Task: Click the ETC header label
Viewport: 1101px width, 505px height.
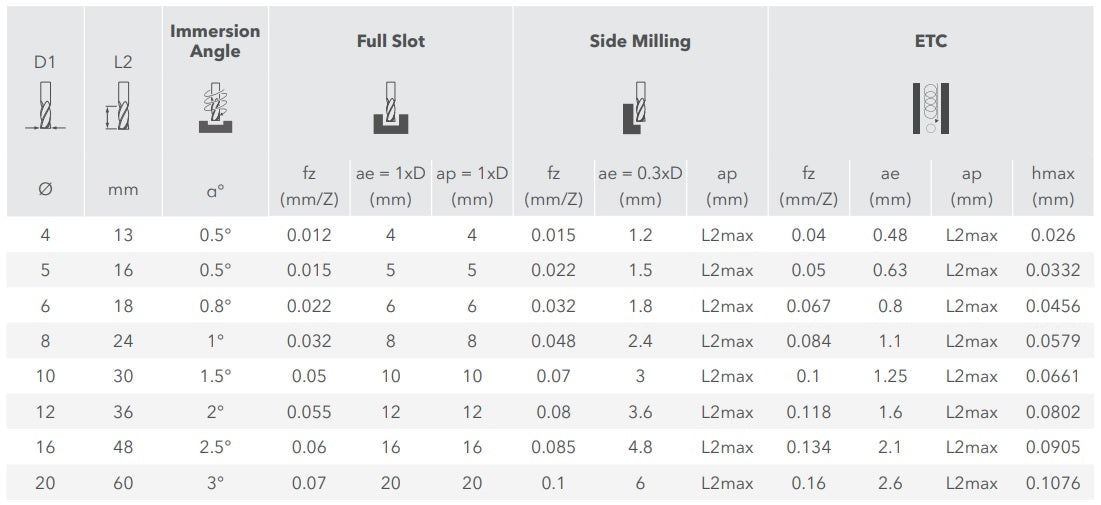Action: 930,42
